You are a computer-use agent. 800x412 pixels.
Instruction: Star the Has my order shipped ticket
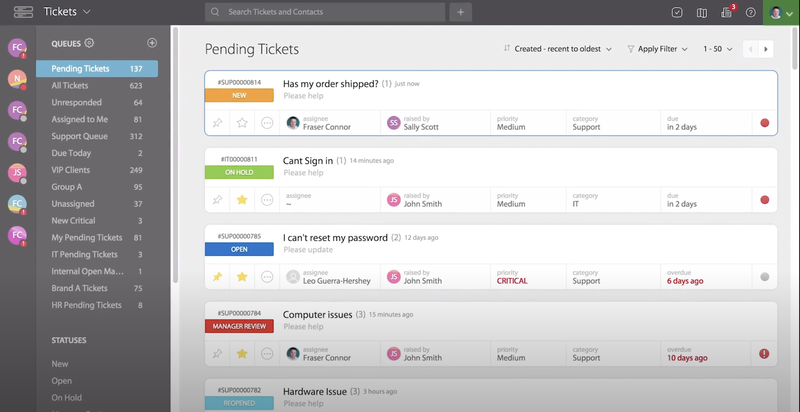242,123
